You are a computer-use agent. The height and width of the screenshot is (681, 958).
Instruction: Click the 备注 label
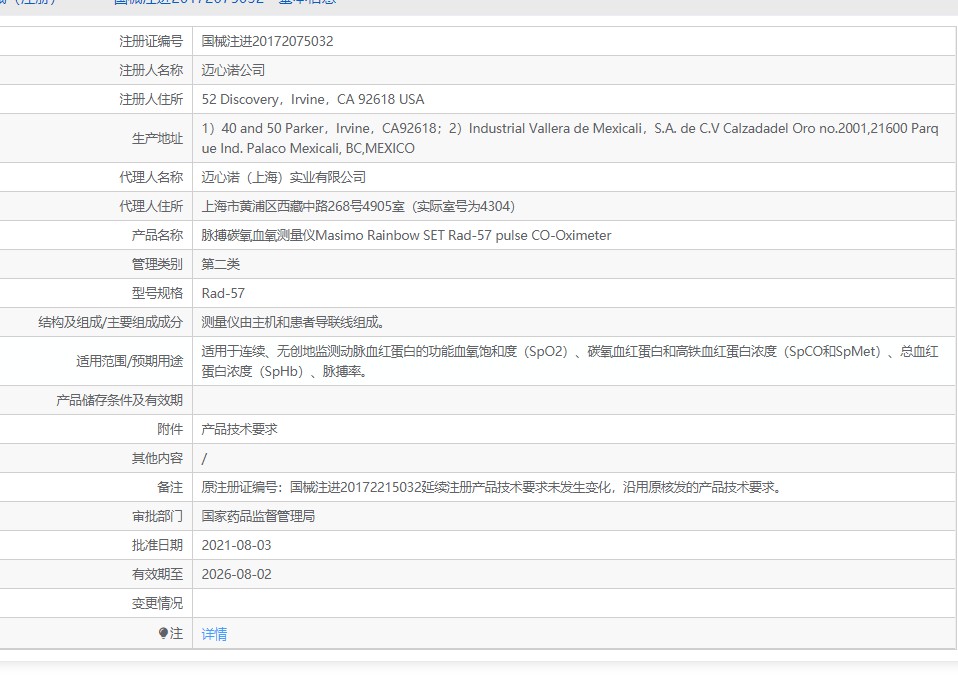pyautogui.click(x=170, y=487)
